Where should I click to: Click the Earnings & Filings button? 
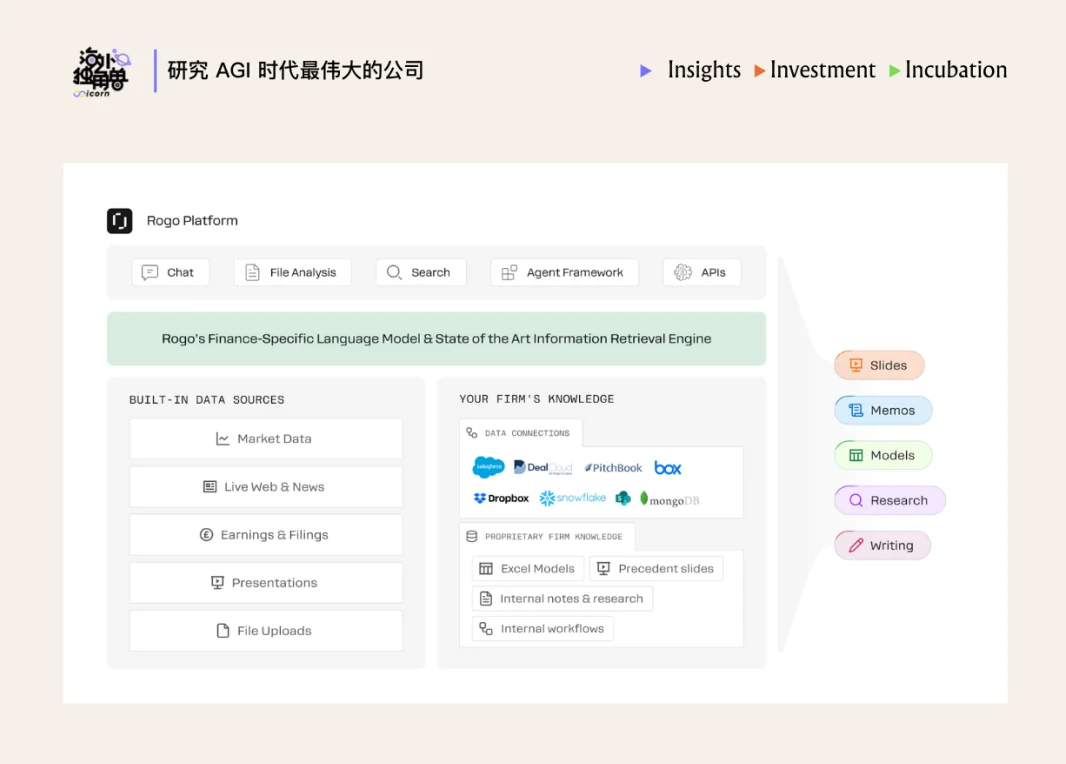click(x=265, y=534)
